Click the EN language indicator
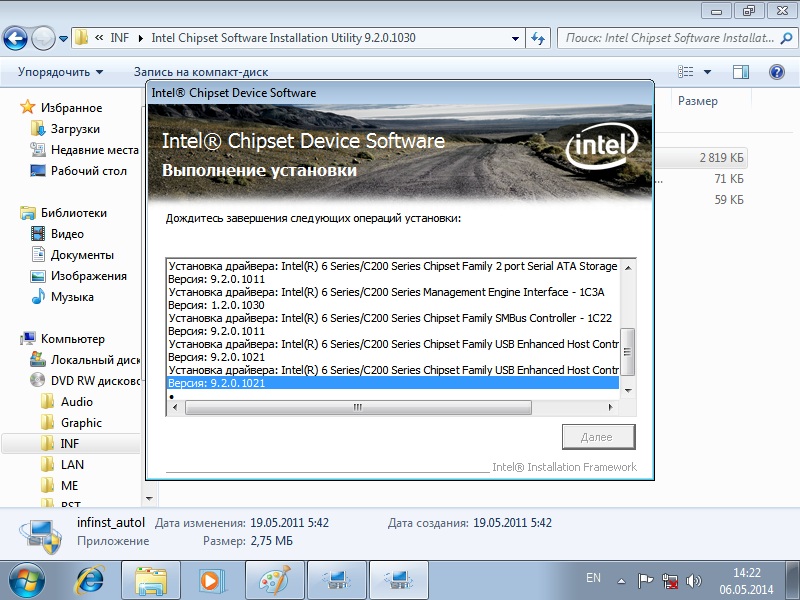 coord(593,578)
